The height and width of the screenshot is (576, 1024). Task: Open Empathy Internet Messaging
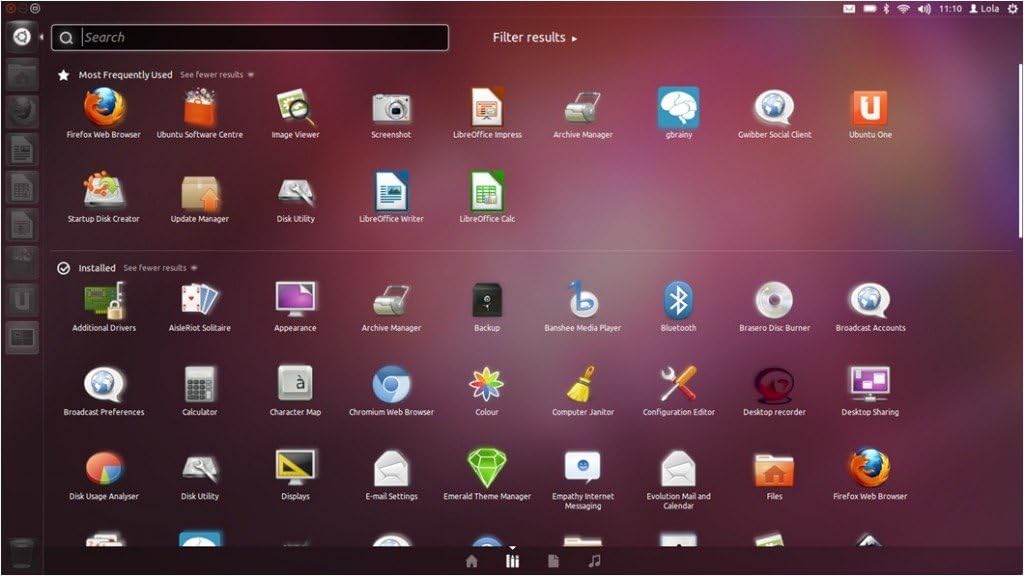(583, 468)
